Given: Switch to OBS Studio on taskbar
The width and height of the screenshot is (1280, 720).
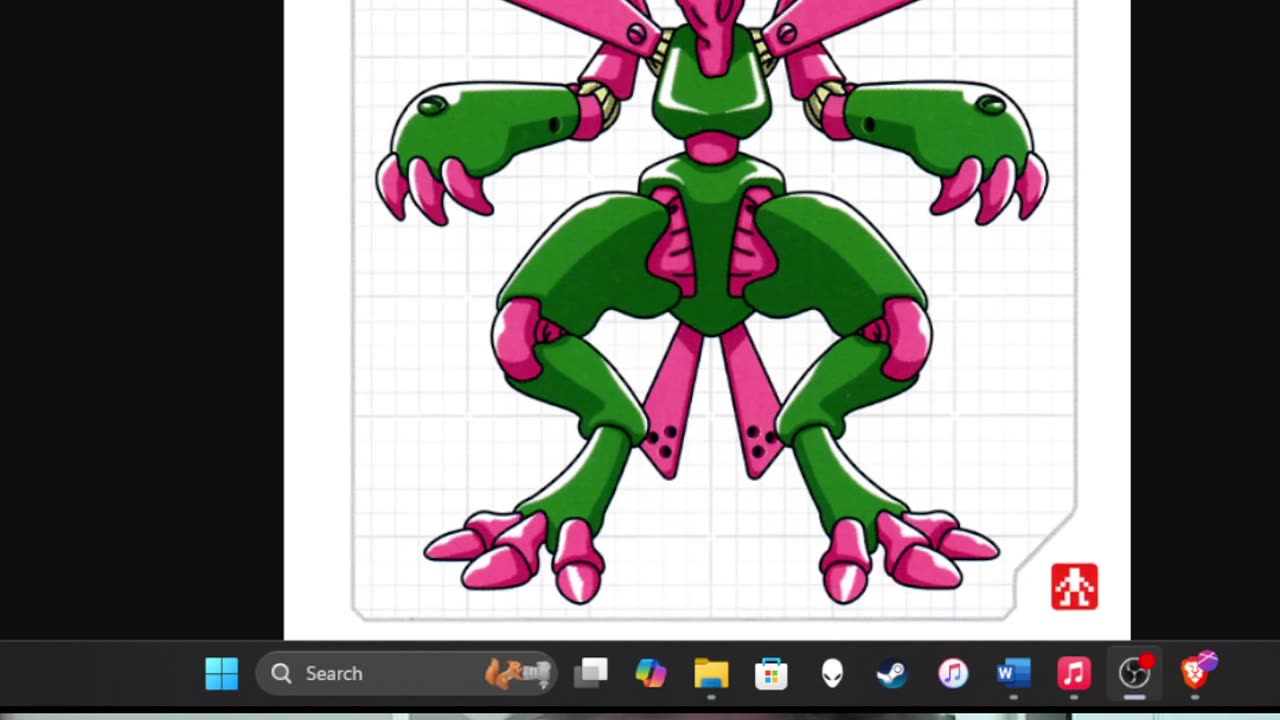Looking at the screenshot, I should click(x=1134, y=673).
